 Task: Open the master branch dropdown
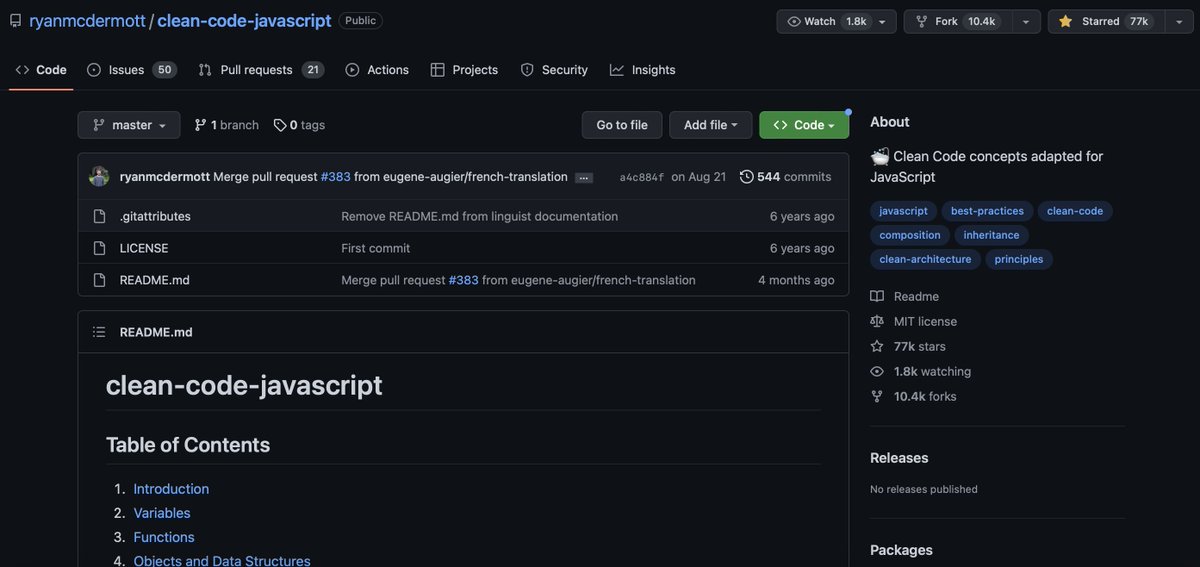[129, 125]
